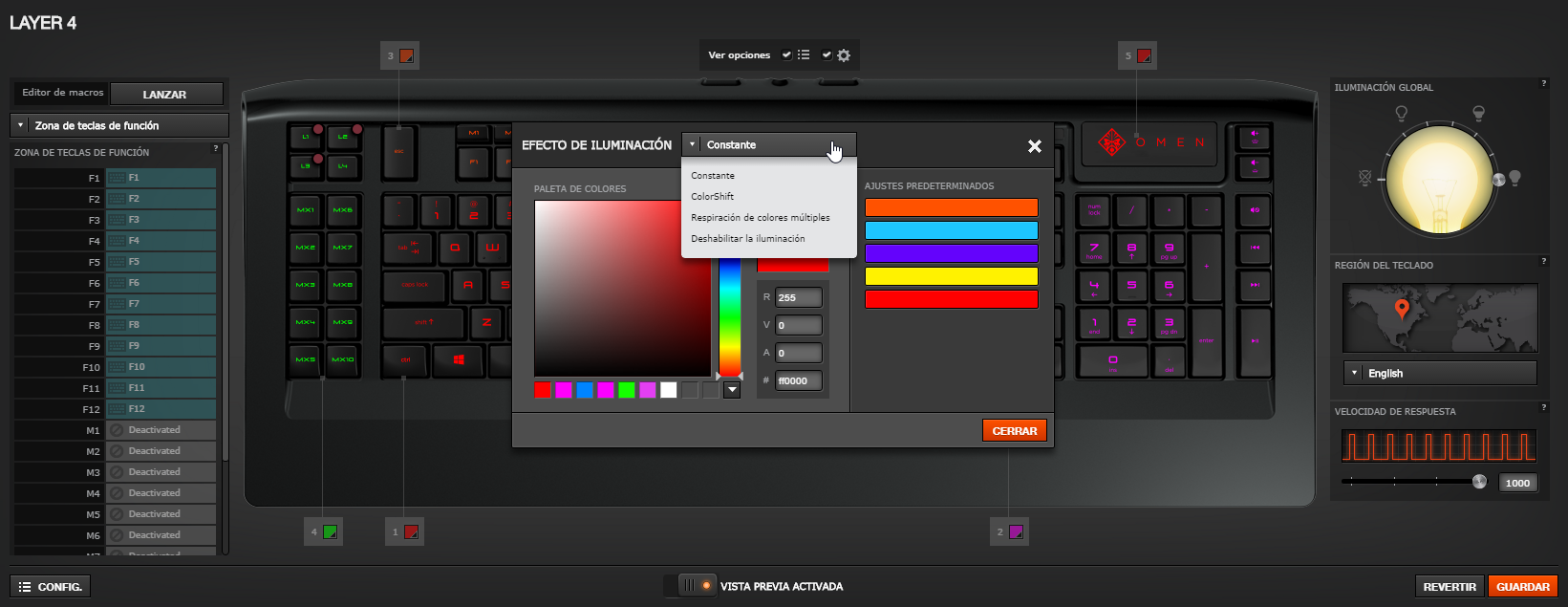
Task: Select ColorShift from the lighting effect list
Action: (x=713, y=196)
